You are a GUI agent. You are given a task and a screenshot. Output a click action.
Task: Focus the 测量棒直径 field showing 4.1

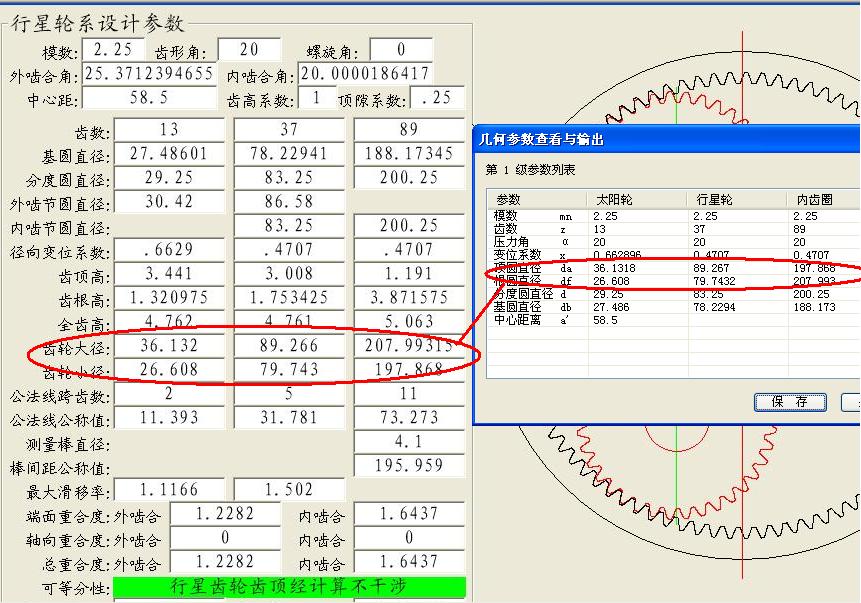[x=409, y=442]
